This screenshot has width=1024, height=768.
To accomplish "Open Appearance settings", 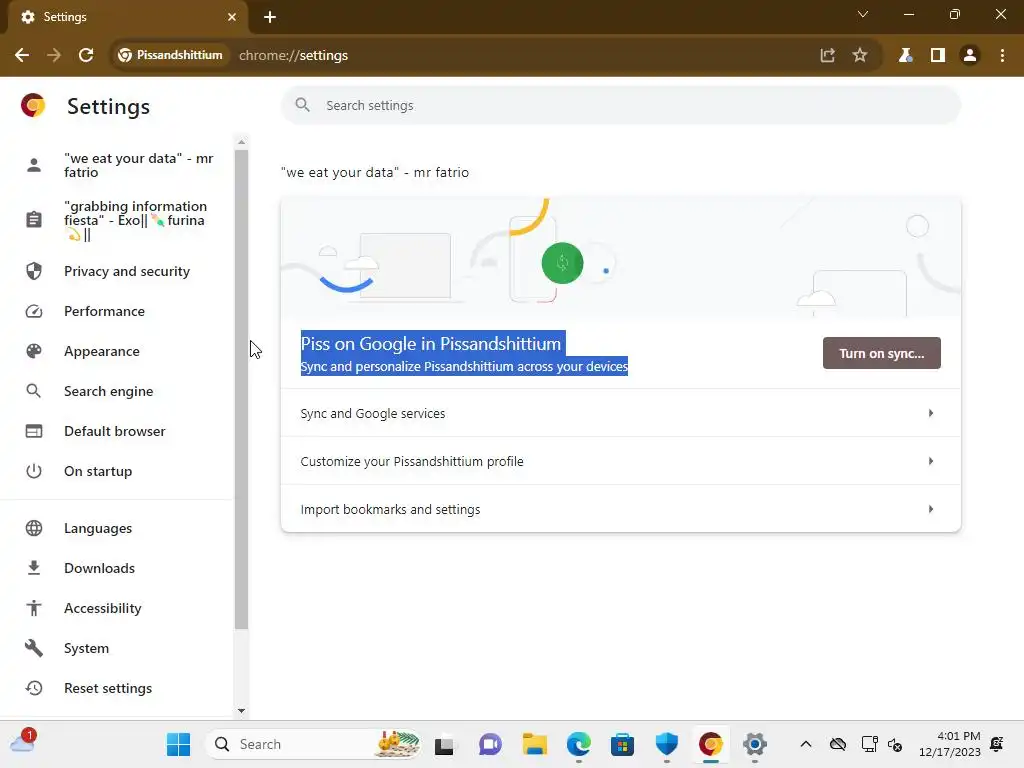I will [x=118, y=351].
